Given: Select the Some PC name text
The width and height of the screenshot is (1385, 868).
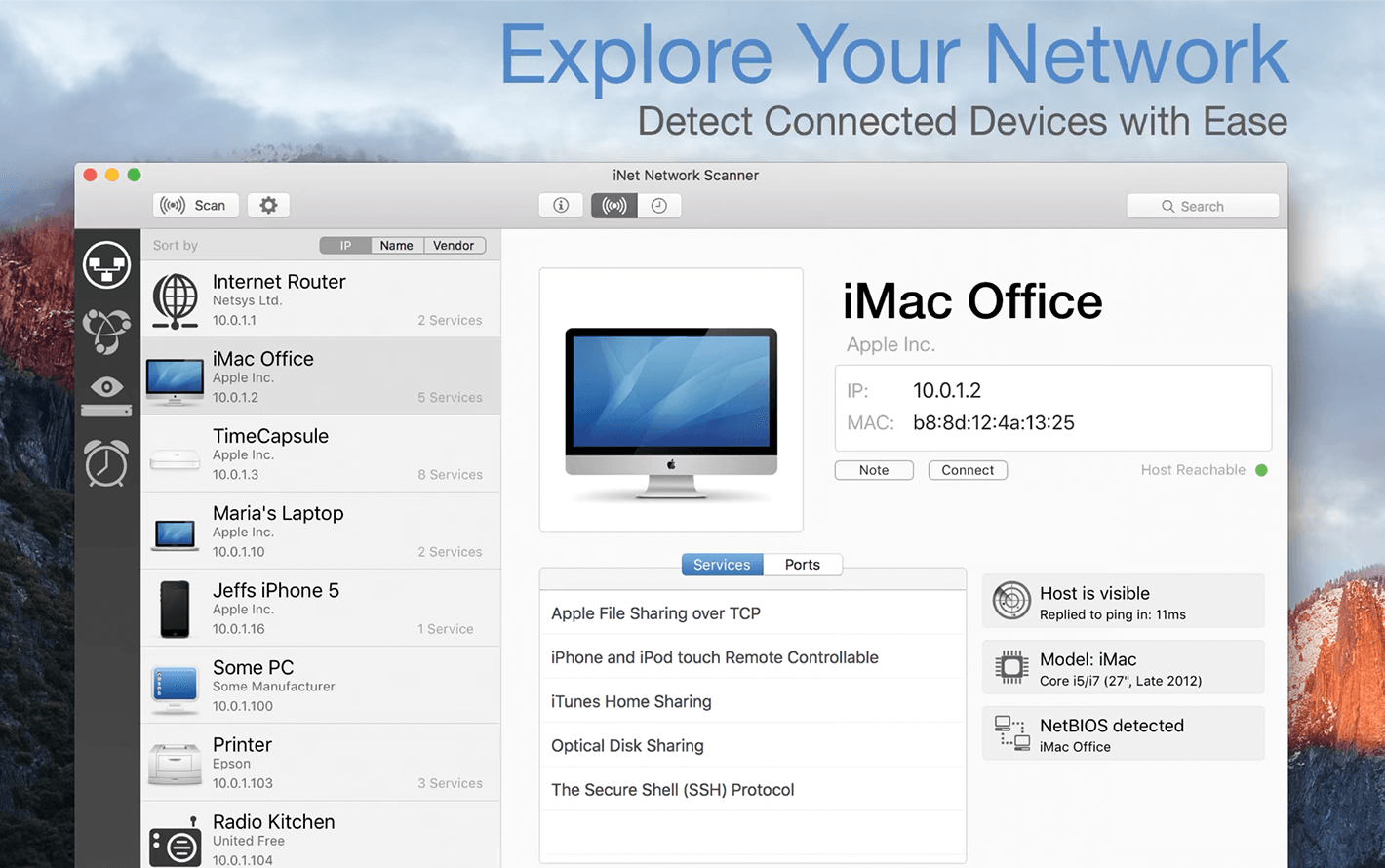Looking at the screenshot, I should tap(253, 667).
